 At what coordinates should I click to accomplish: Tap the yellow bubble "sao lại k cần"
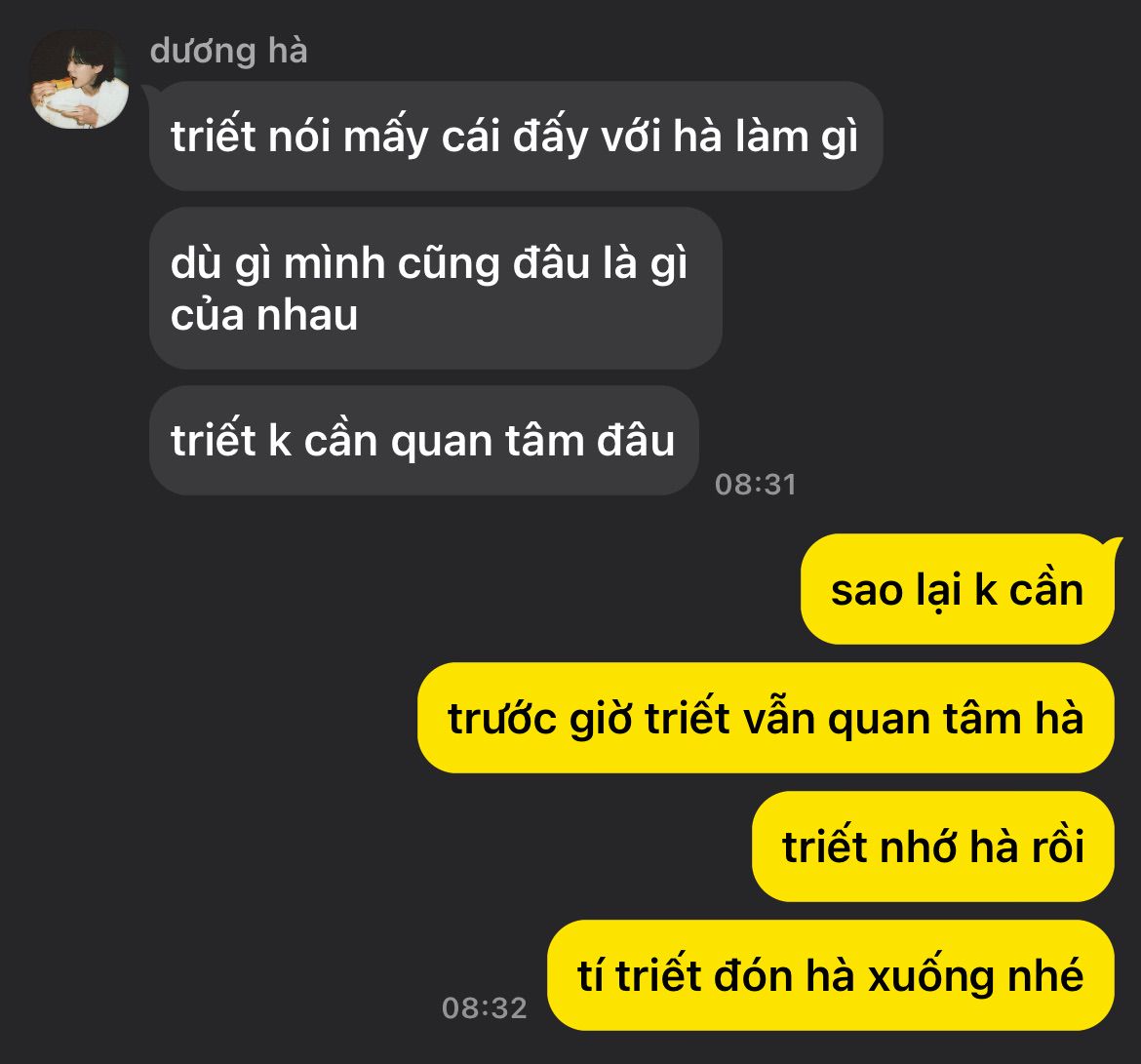957,589
